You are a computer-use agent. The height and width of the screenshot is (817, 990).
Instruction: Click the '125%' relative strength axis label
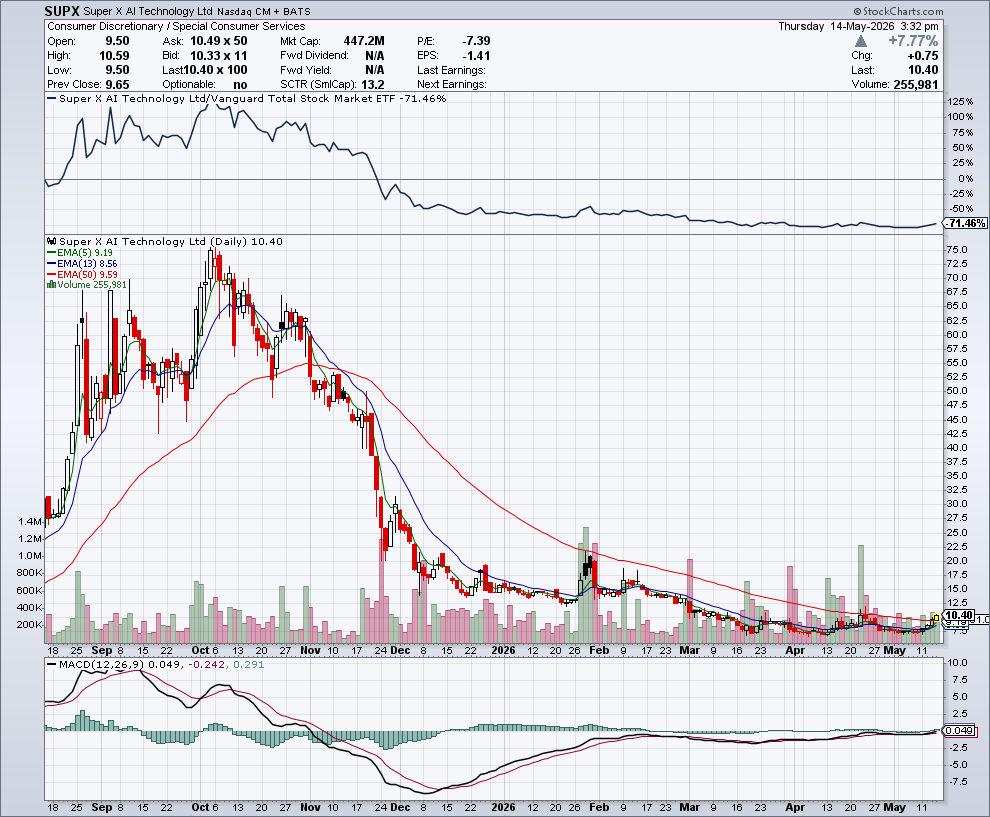pyautogui.click(x=960, y=102)
